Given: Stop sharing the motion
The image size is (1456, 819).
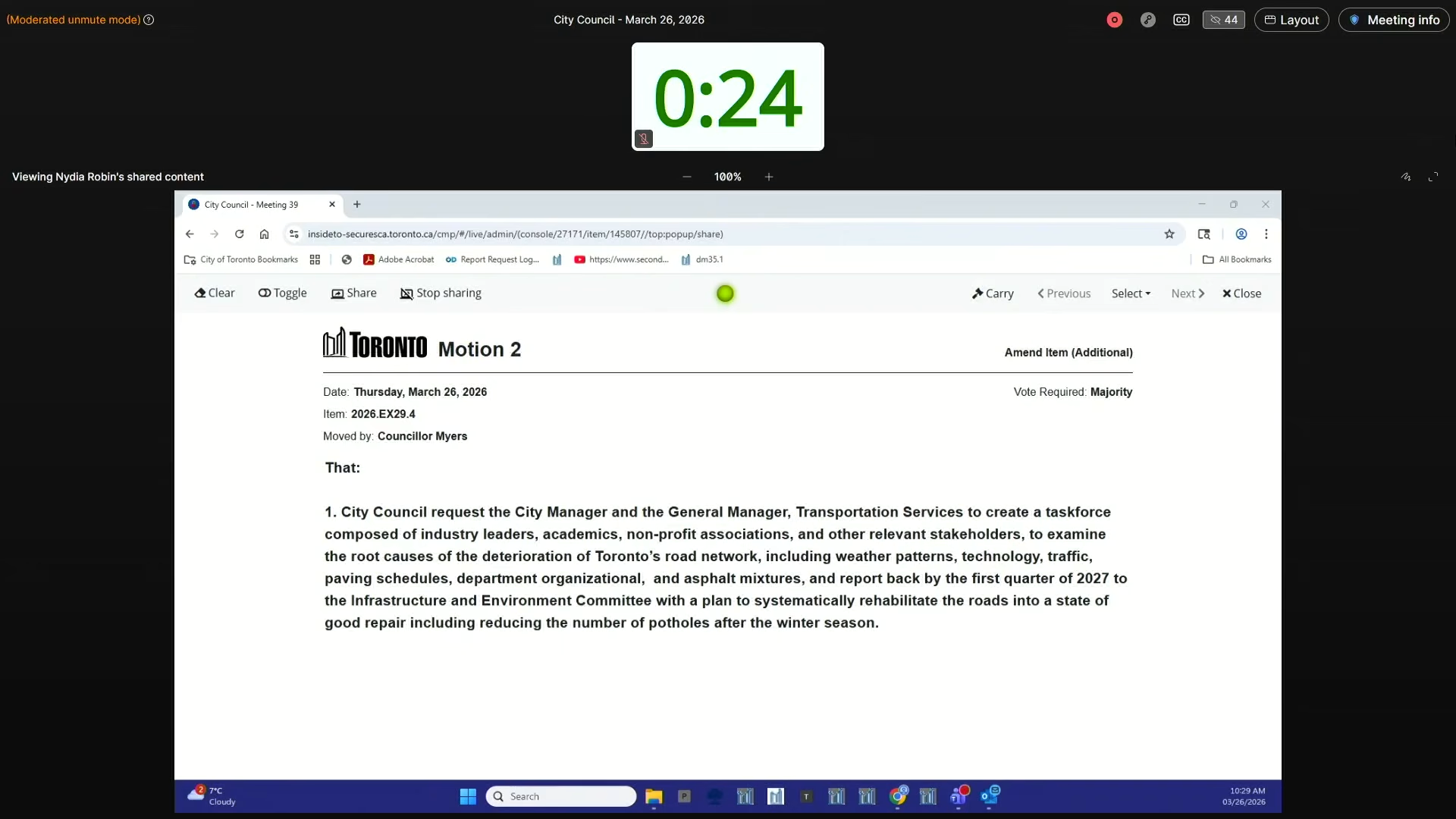Looking at the screenshot, I should pos(441,293).
